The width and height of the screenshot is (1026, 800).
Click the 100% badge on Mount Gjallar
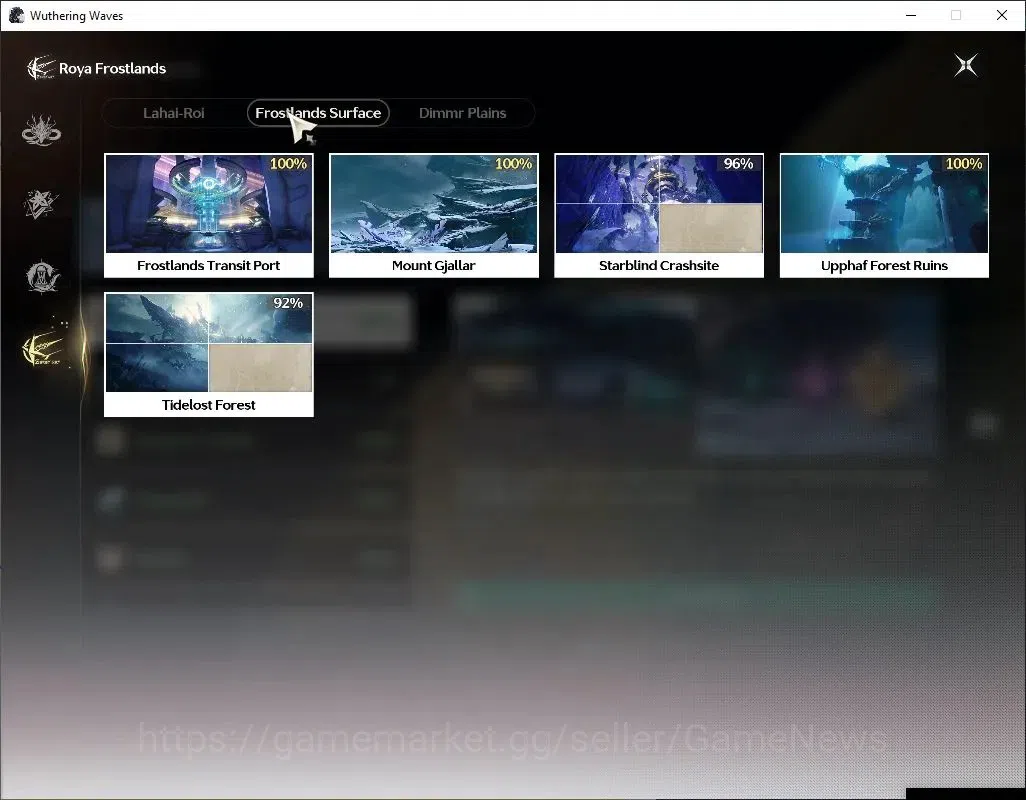[x=513, y=164]
